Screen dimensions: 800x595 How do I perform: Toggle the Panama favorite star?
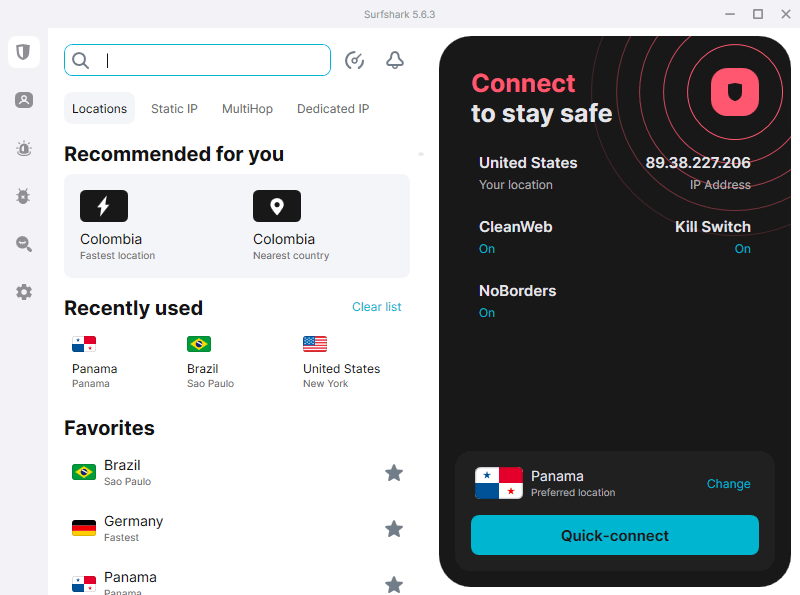point(394,585)
